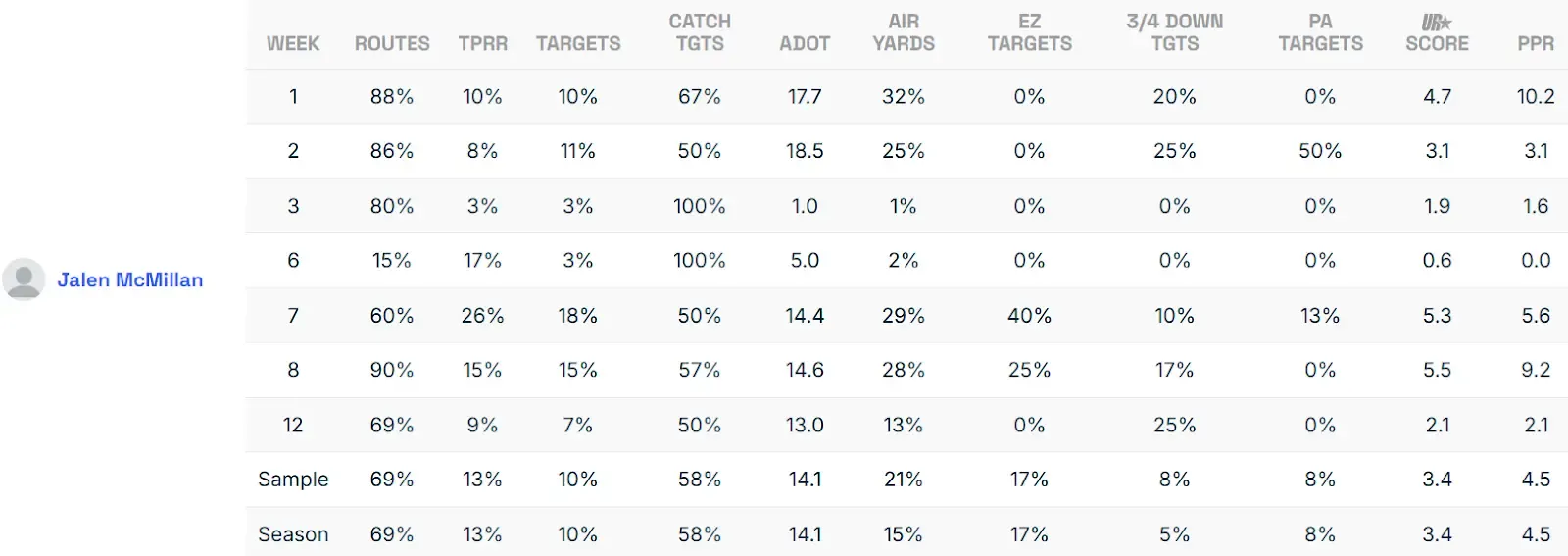Screen dimensions: 1568x556
Task: Click the 10.2 PPR value in week 1
Action: coord(1536,97)
